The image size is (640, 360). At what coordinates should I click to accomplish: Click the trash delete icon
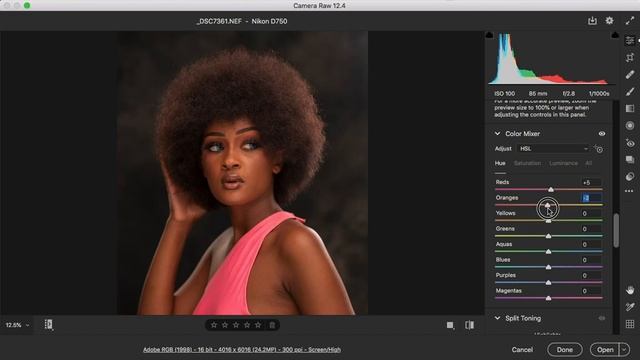click(x=272, y=325)
